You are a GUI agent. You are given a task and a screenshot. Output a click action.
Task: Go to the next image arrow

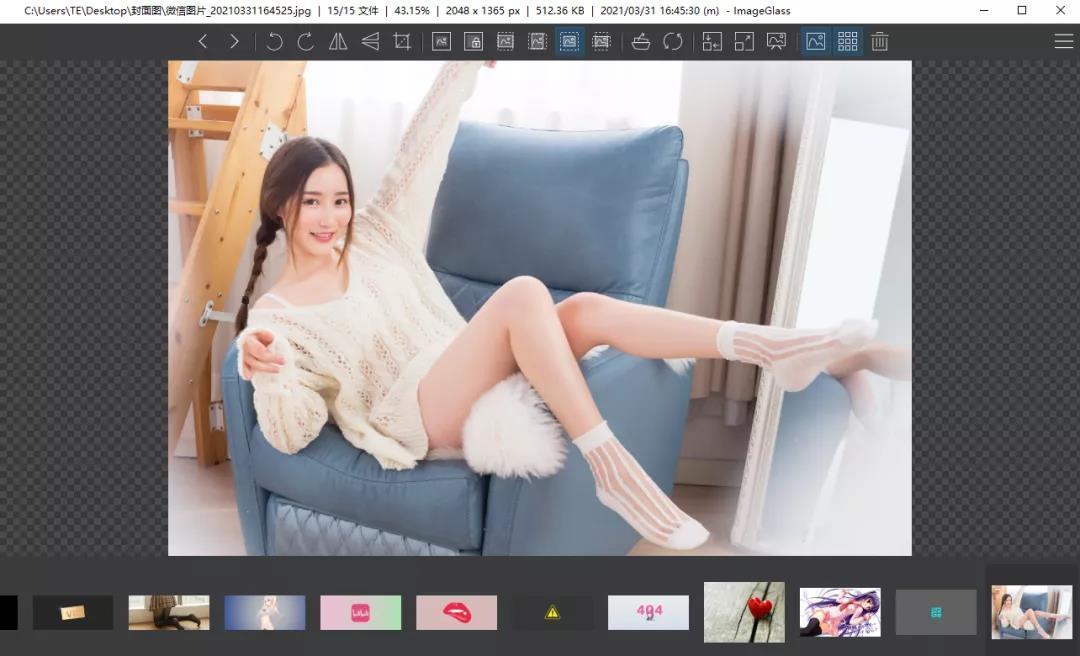234,41
